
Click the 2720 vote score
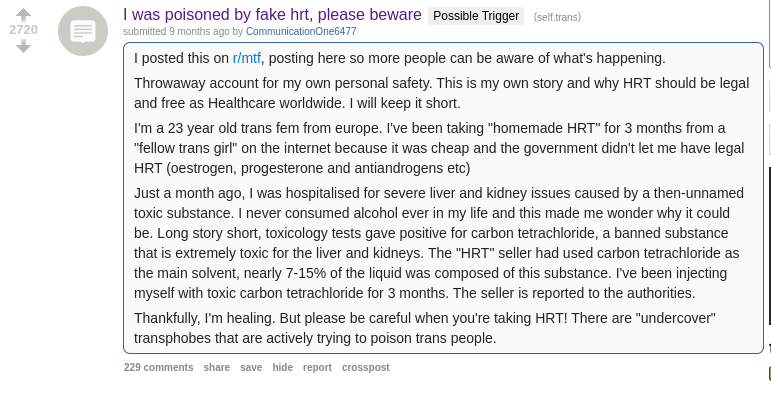(x=23, y=30)
